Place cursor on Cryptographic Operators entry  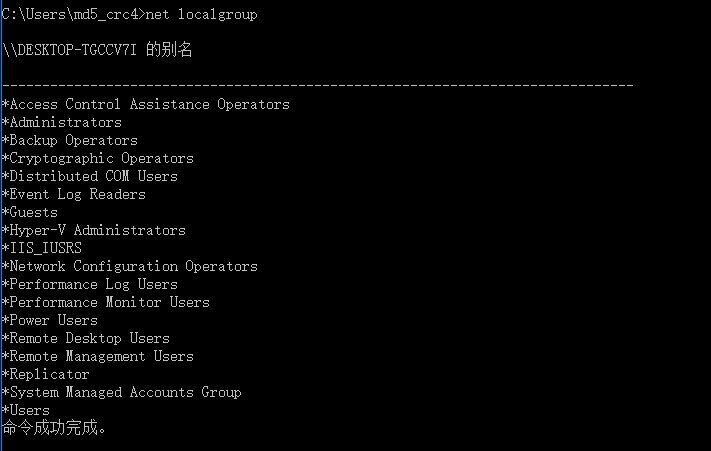point(98,158)
